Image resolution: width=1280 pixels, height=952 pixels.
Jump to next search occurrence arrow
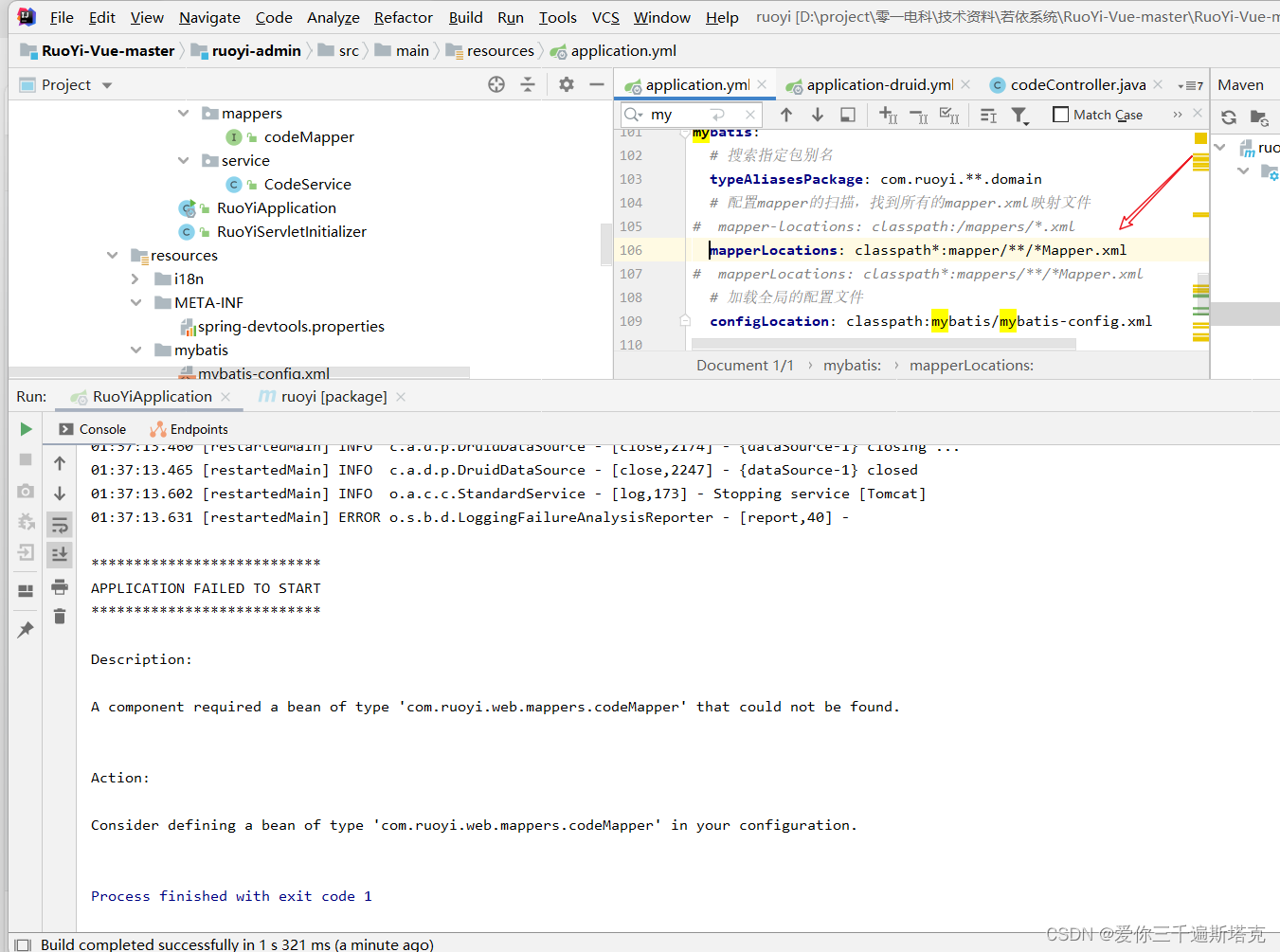tap(818, 115)
